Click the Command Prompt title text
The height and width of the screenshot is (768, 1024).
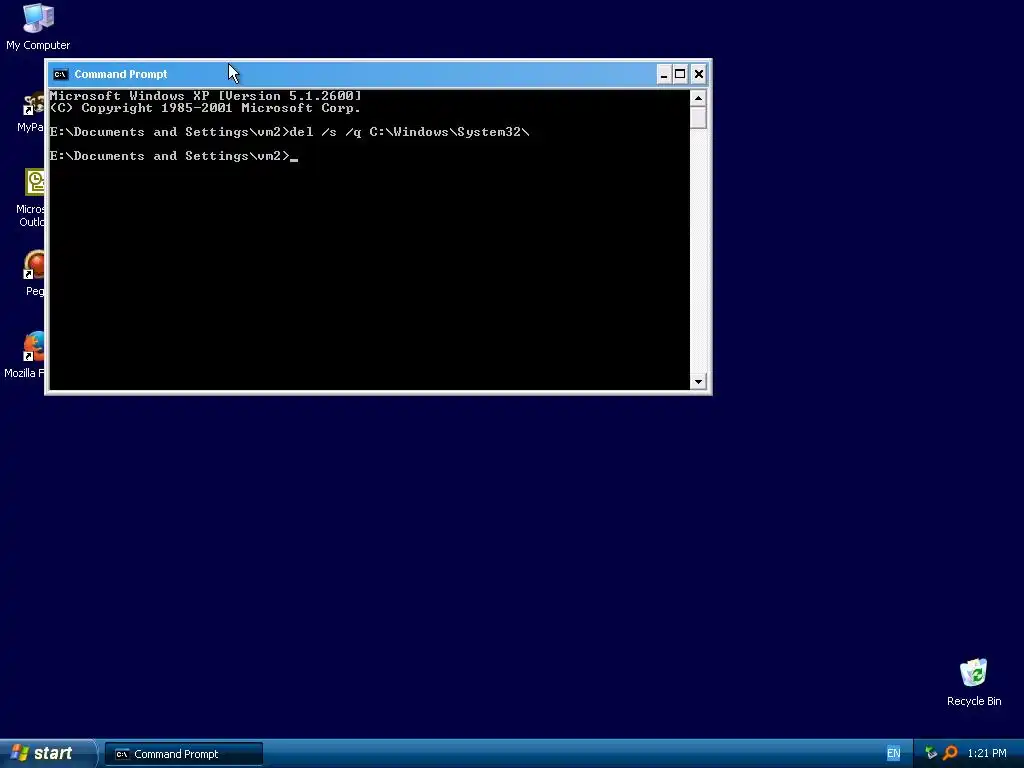click(121, 74)
